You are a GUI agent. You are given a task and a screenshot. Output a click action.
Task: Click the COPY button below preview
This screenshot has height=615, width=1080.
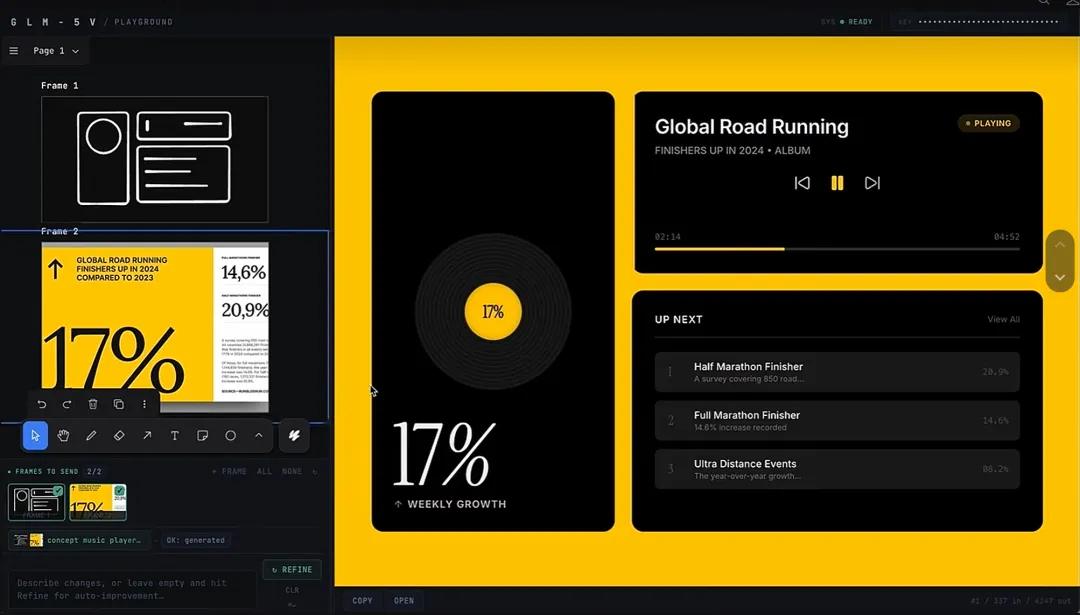[362, 601]
